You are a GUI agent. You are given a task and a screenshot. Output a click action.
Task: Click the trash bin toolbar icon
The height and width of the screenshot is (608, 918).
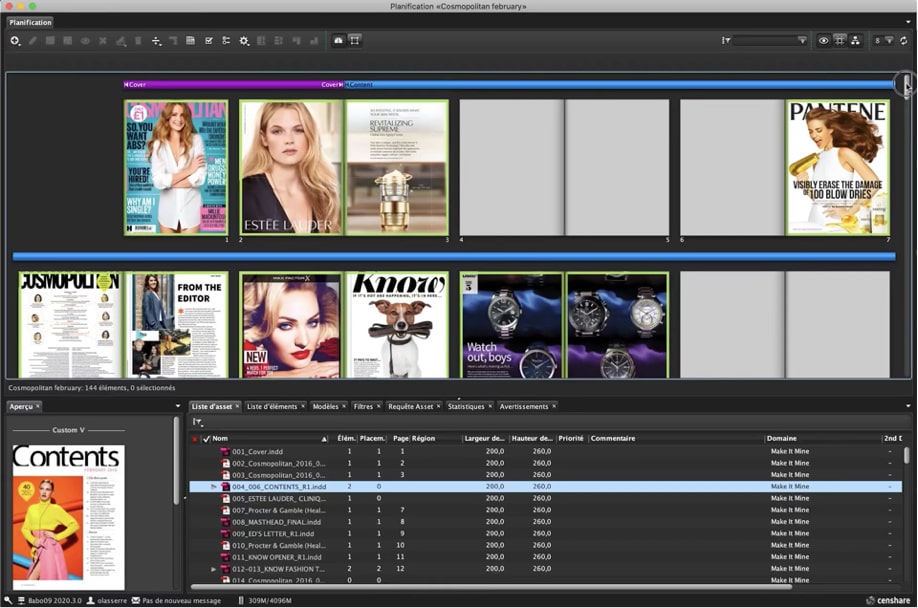pos(138,40)
